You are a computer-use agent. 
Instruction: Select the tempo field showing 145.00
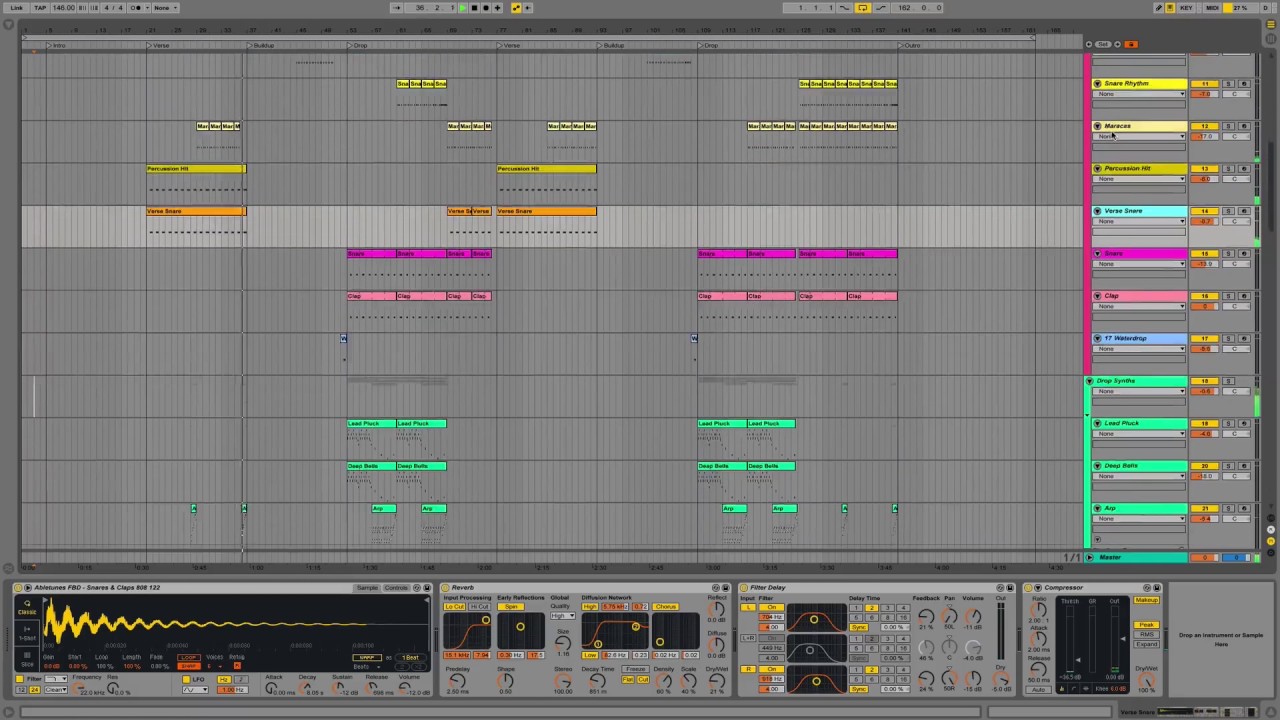point(63,8)
